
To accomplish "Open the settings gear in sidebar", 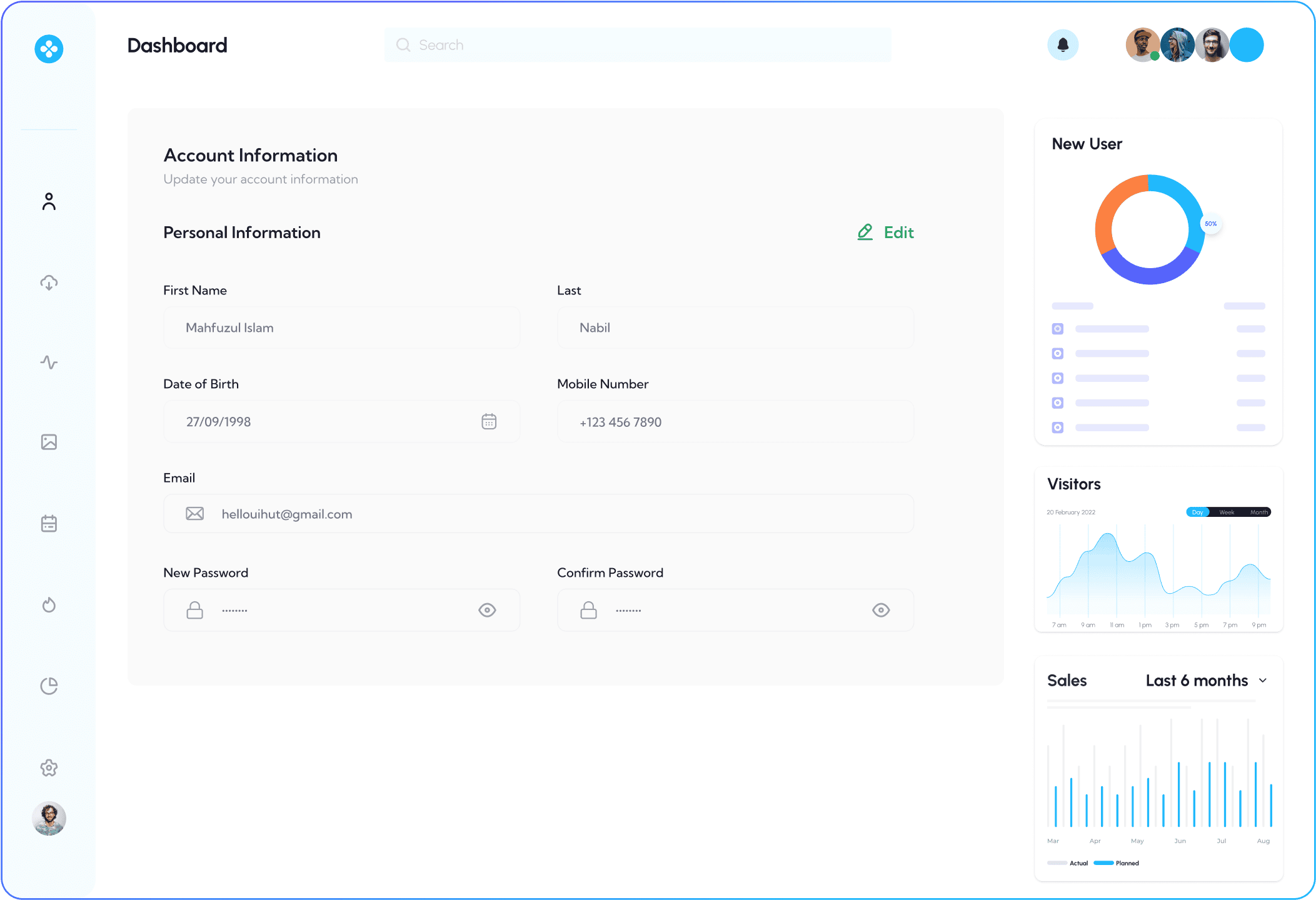I will click(x=49, y=767).
